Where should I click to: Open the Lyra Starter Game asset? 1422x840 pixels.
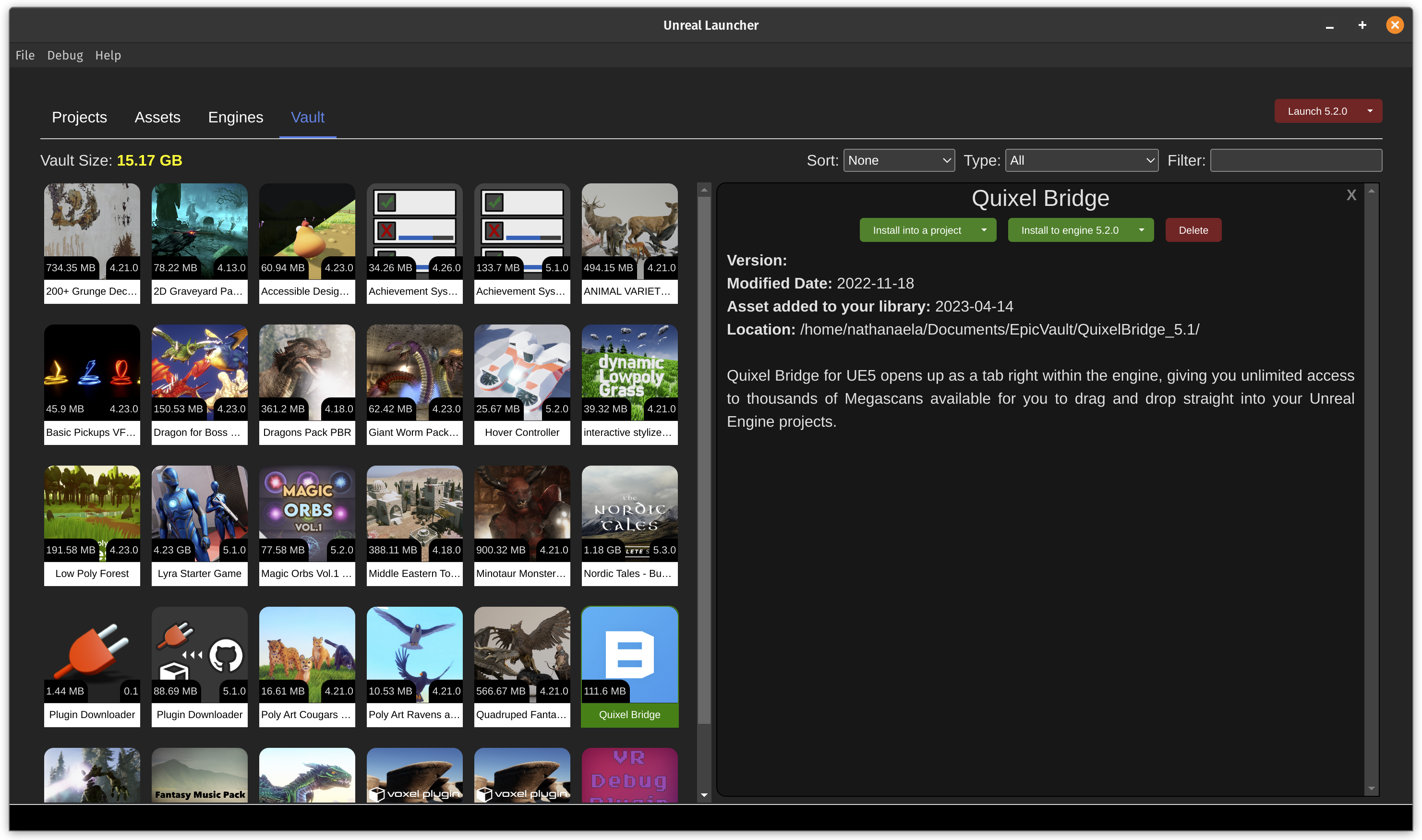point(199,525)
